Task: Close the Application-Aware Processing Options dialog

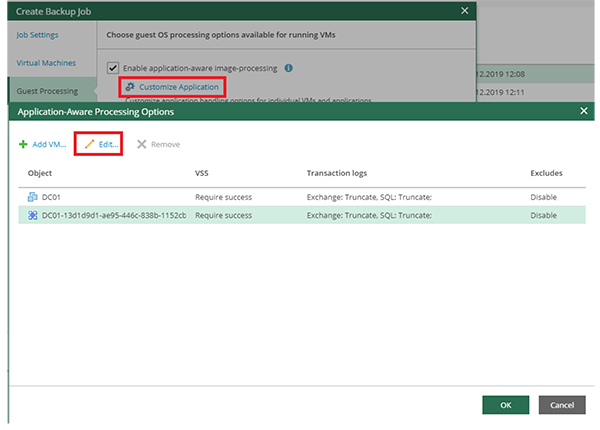Action: point(584,112)
